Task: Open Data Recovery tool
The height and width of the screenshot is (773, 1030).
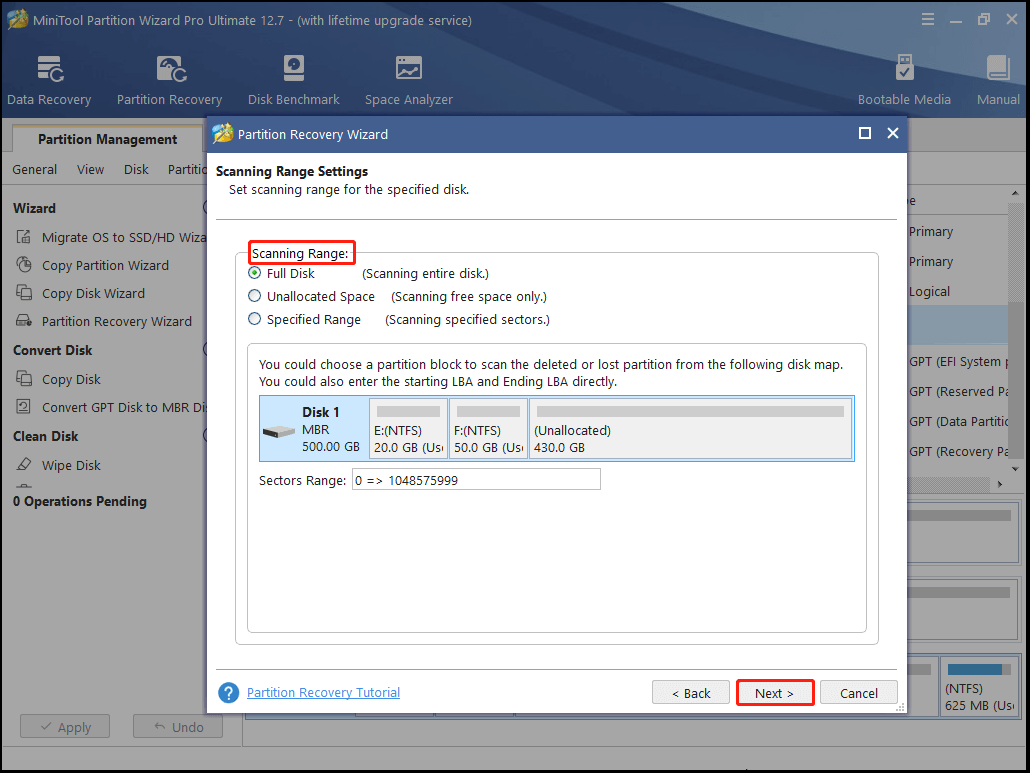Action: (x=49, y=80)
